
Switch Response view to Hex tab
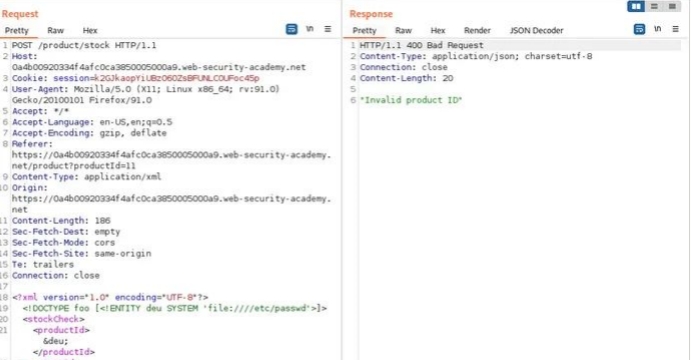438,30
